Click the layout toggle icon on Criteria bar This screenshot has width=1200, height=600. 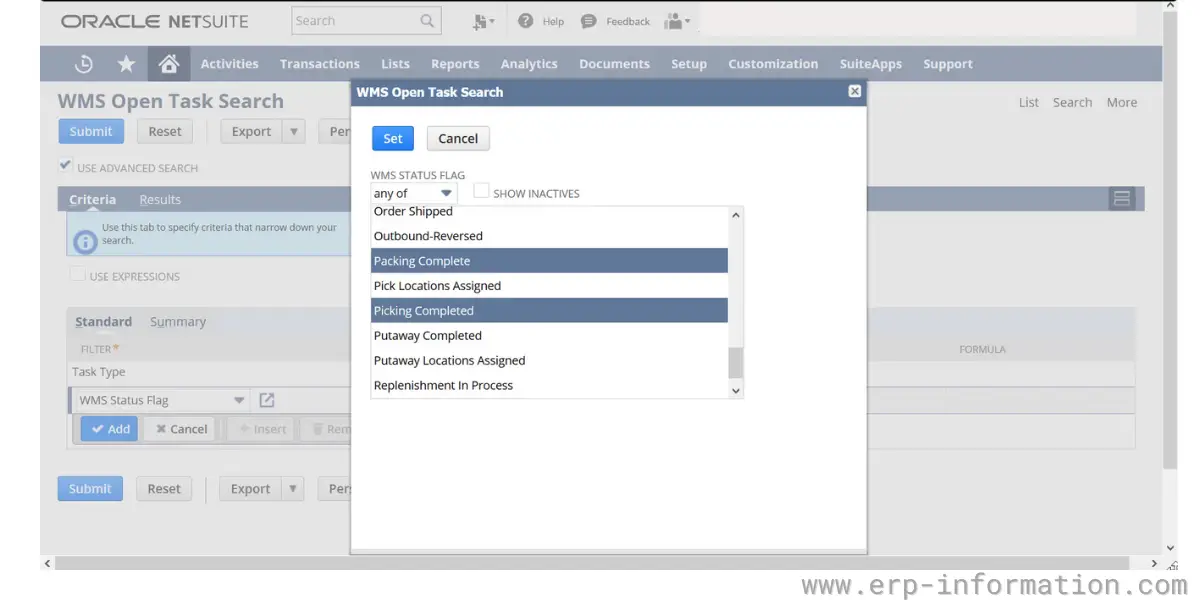click(x=1122, y=199)
